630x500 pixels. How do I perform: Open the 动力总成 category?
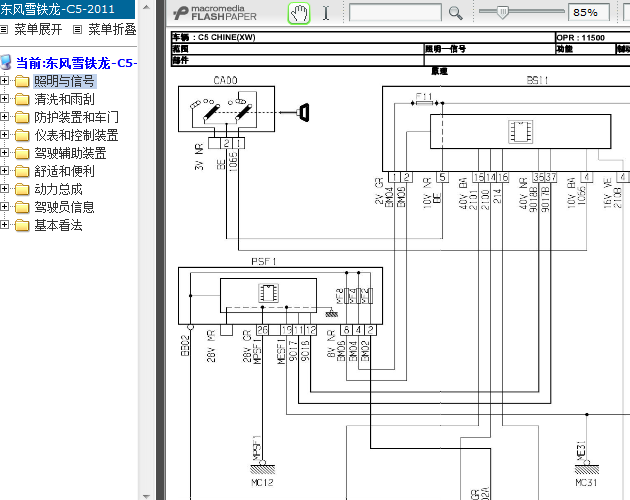click(x=58, y=189)
